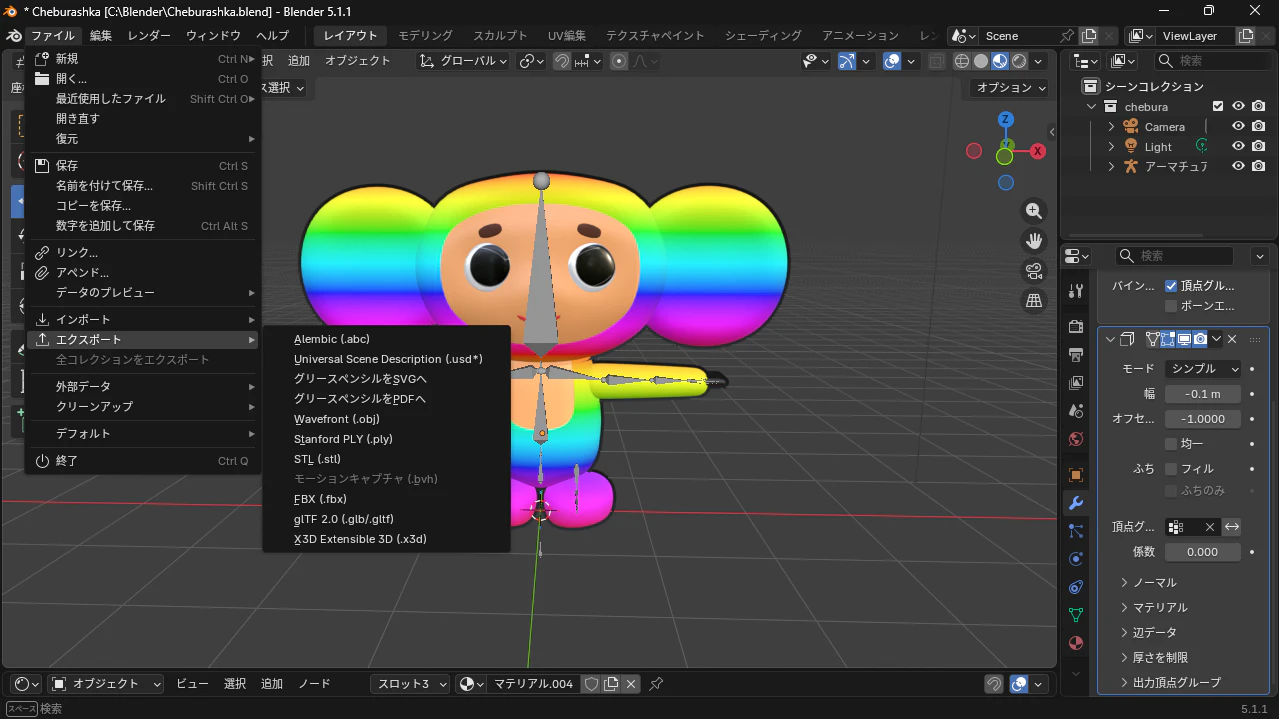Enable the フィル rim checkbox

(x=1171, y=469)
